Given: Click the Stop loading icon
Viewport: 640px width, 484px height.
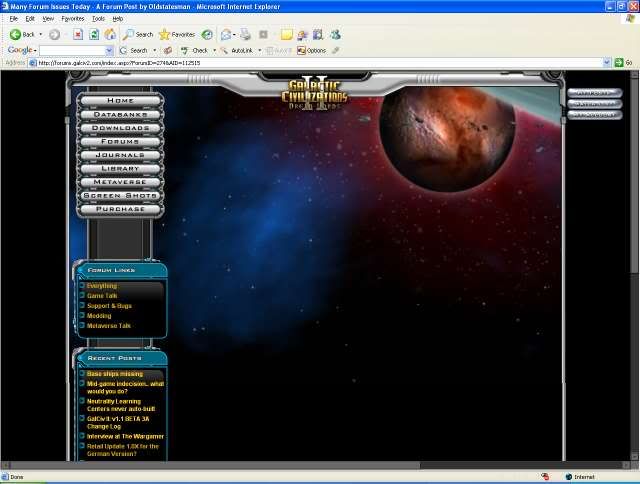Looking at the screenshot, I should point(78,35).
